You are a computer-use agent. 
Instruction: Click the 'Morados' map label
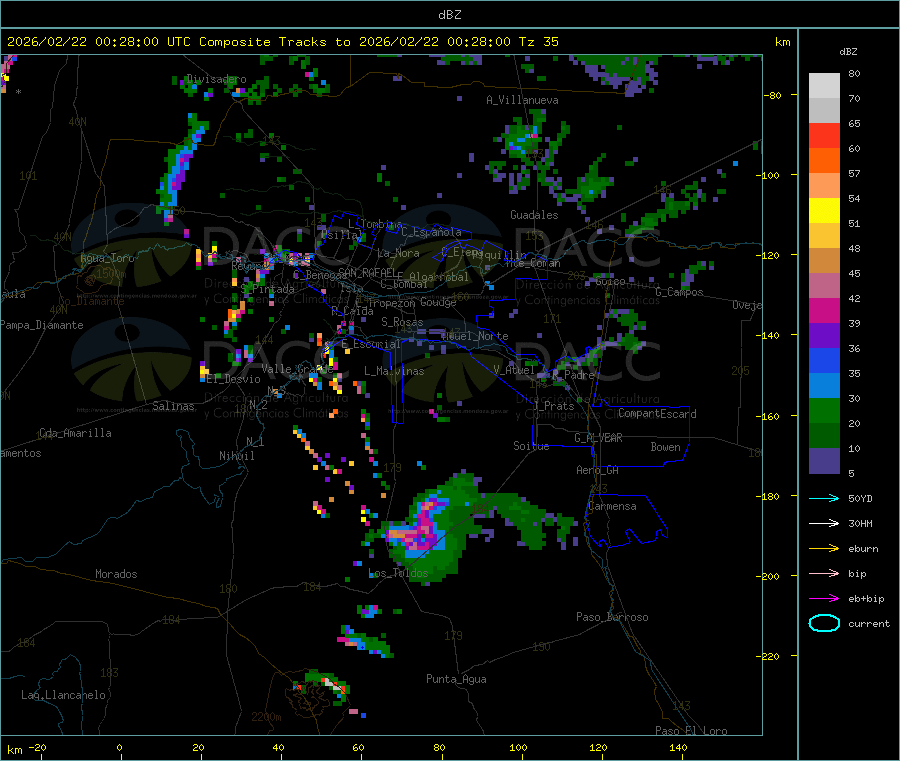click(117, 574)
